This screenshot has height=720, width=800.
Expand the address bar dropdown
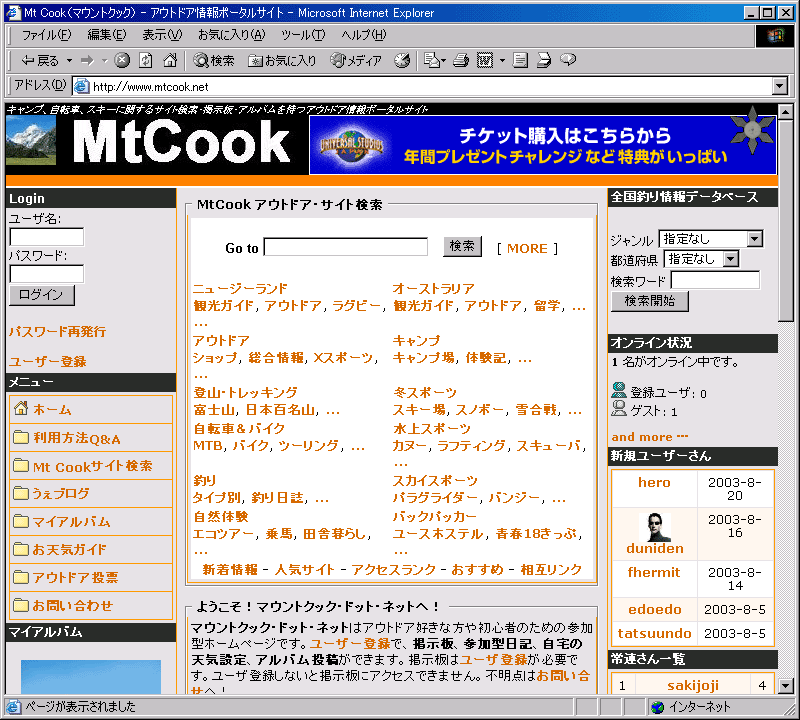pyautogui.click(x=780, y=86)
